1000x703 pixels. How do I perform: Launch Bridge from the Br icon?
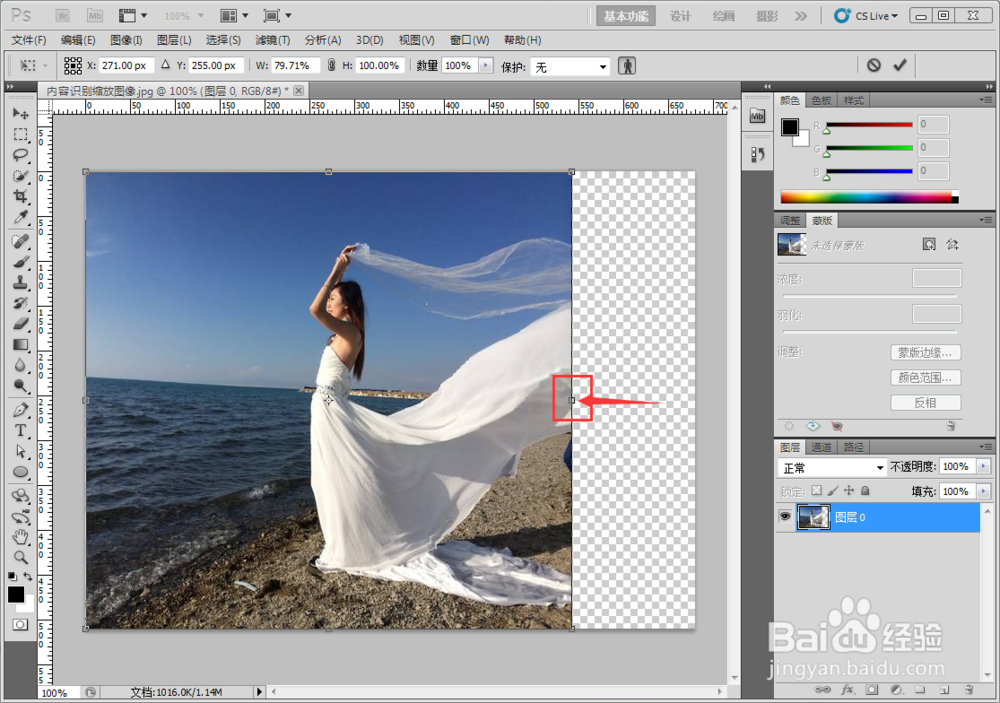pyautogui.click(x=62, y=15)
